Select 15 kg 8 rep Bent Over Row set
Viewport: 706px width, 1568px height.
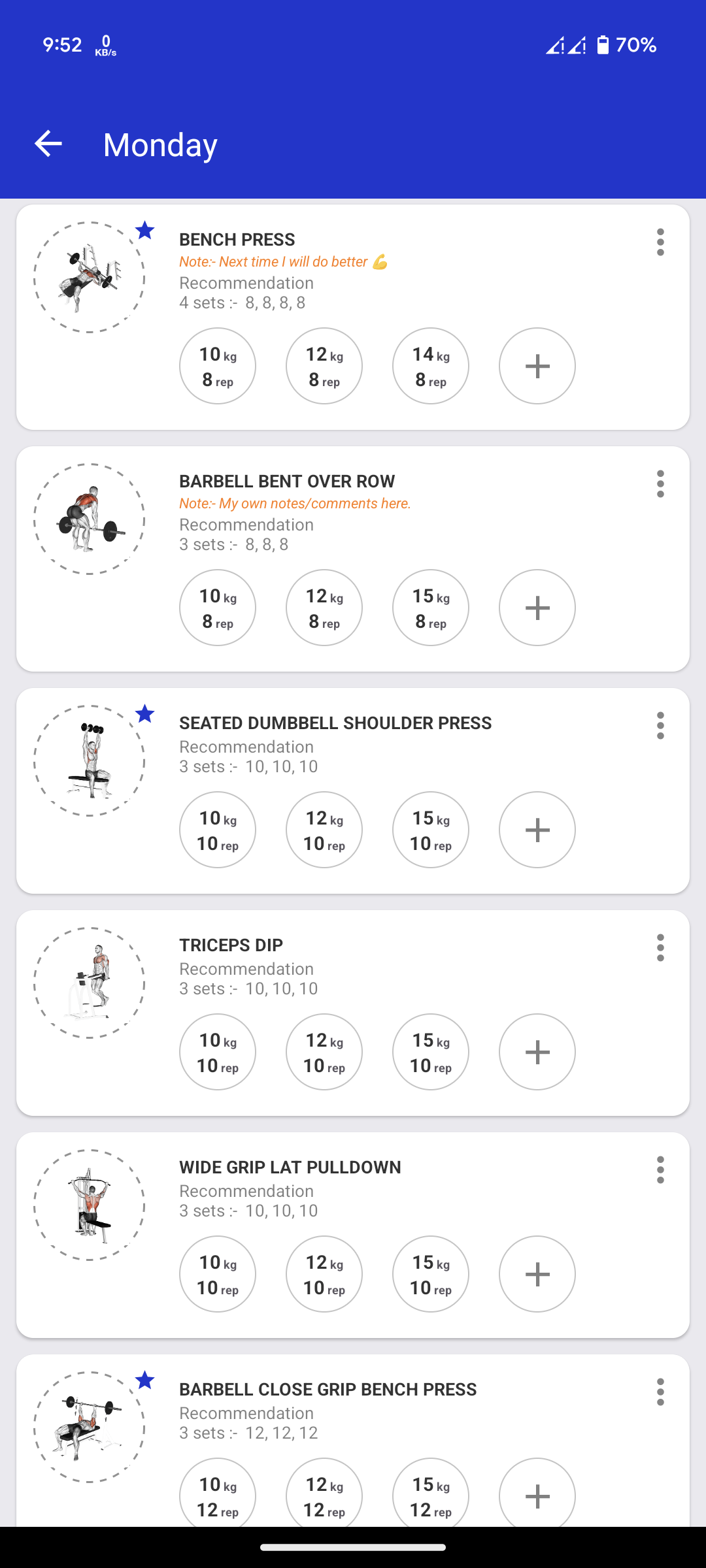tap(430, 608)
